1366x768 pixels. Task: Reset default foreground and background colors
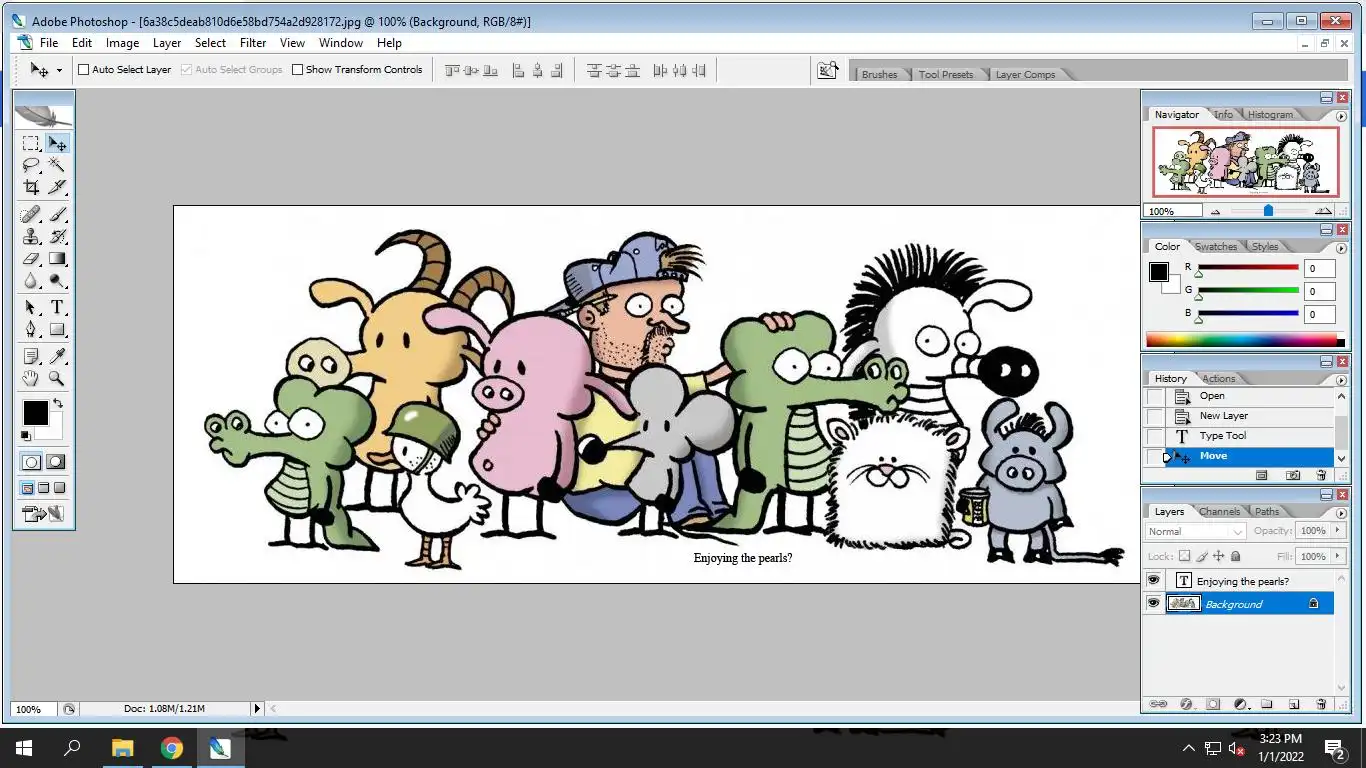pyautogui.click(x=26, y=436)
